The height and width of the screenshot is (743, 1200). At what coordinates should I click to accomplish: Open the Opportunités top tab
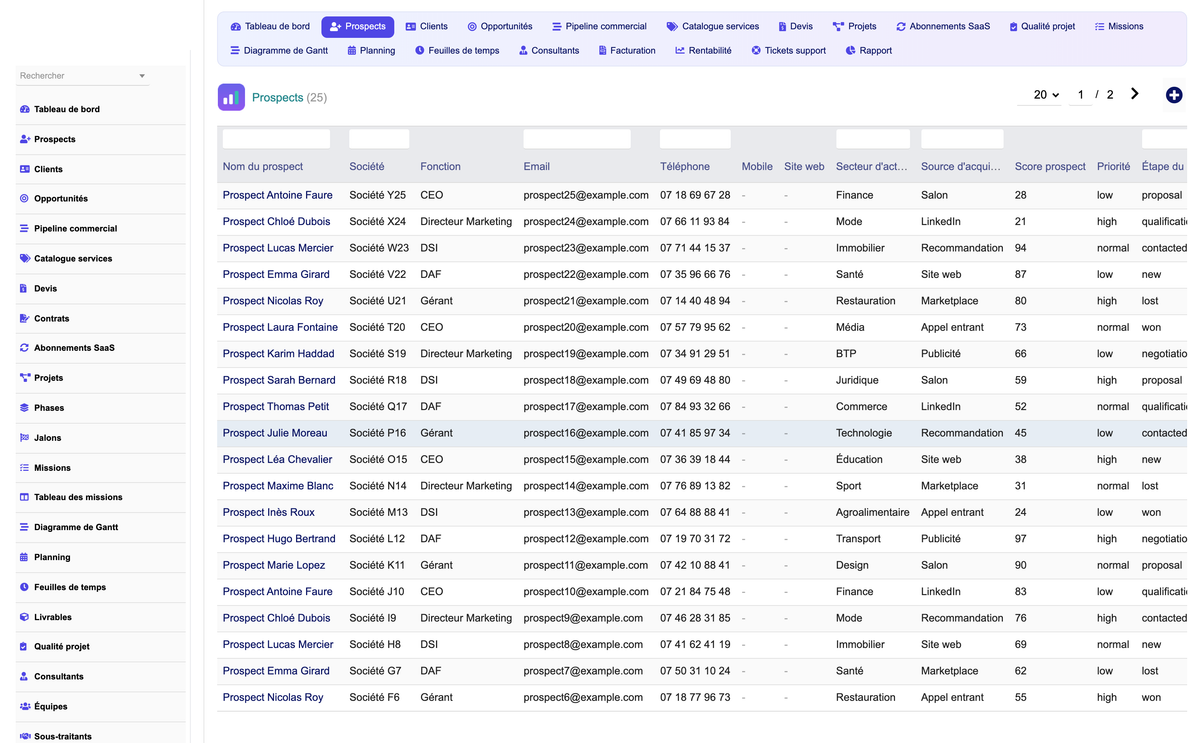(500, 27)
